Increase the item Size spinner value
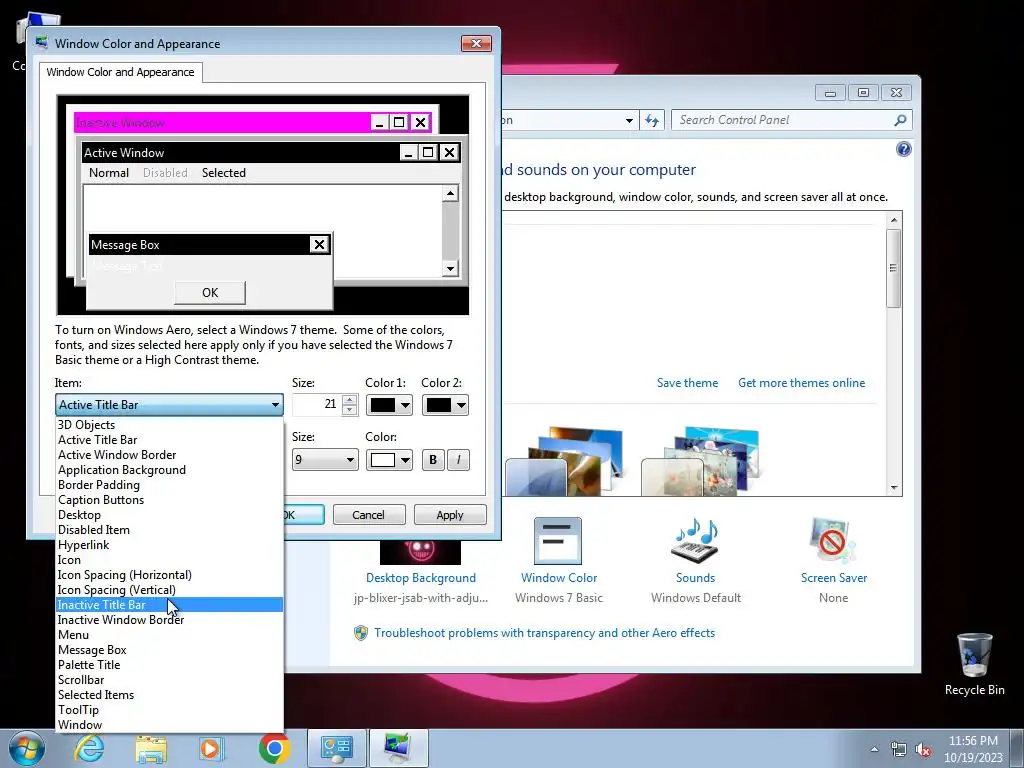Viewport: 1024px width, 768px height. [349, 400]
